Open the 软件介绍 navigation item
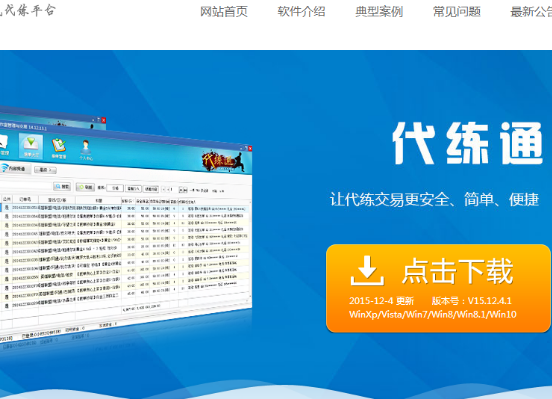Screen dimensions: 552x399 tap(301, 12)
